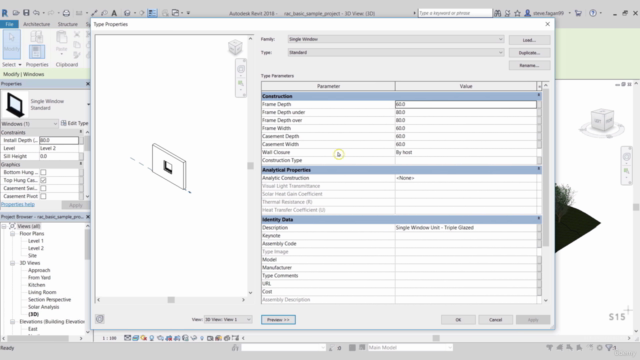
Task: Click the Properties ribbon icon
Action: (37, 52)
